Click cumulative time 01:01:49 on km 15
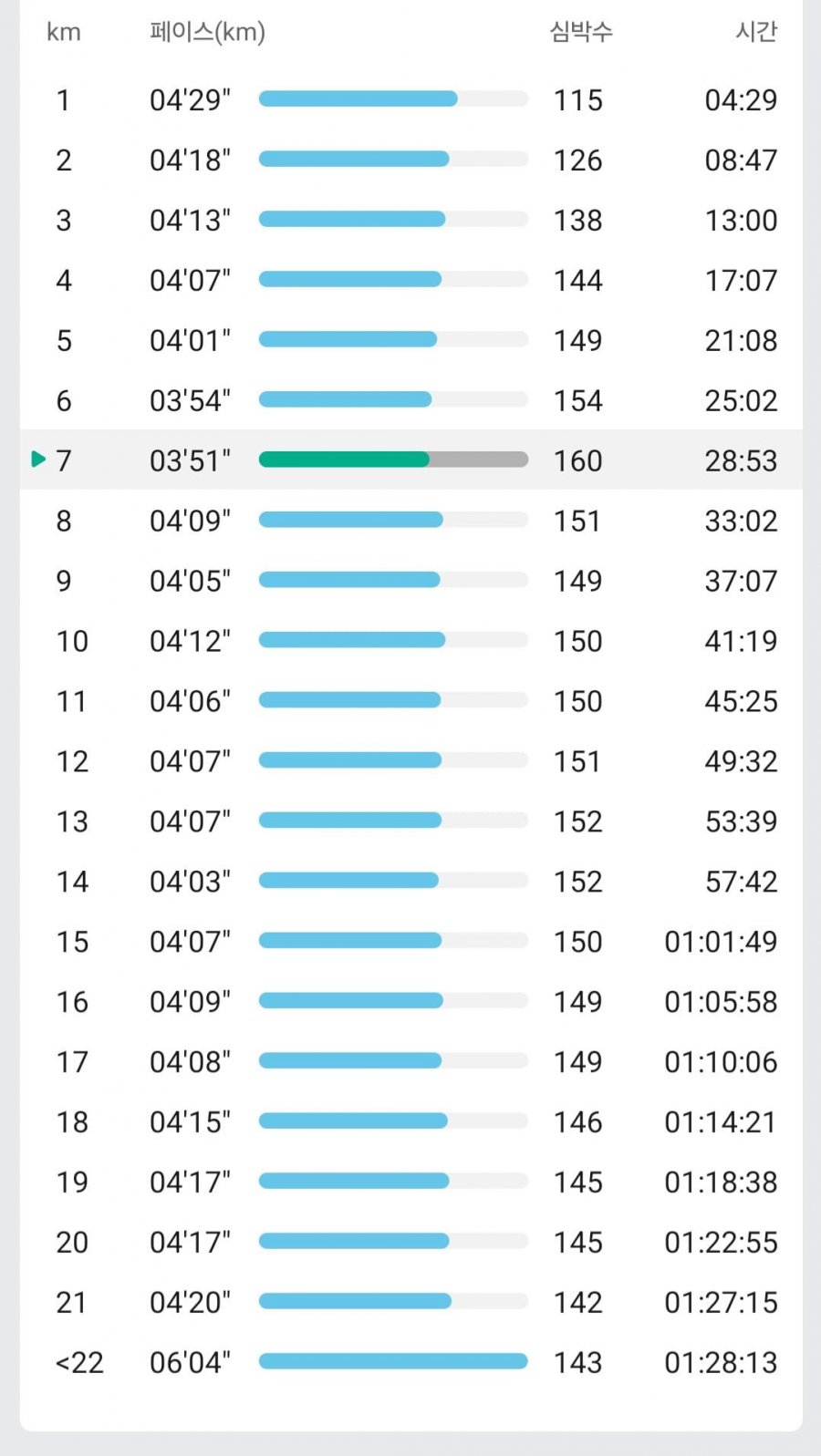Screen dimensions: 821x1456 tap(721, 942)
